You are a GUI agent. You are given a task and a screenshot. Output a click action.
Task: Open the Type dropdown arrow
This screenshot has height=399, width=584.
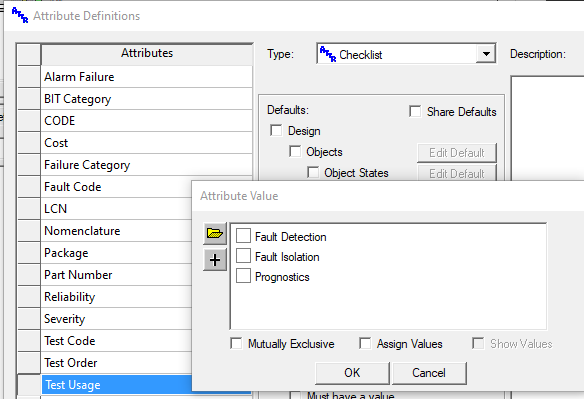pos(486,54)
